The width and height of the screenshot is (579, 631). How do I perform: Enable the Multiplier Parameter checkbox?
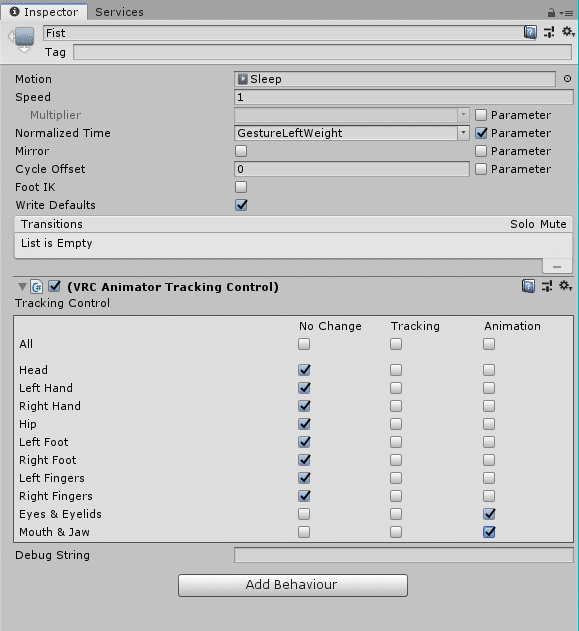(481, 115)
